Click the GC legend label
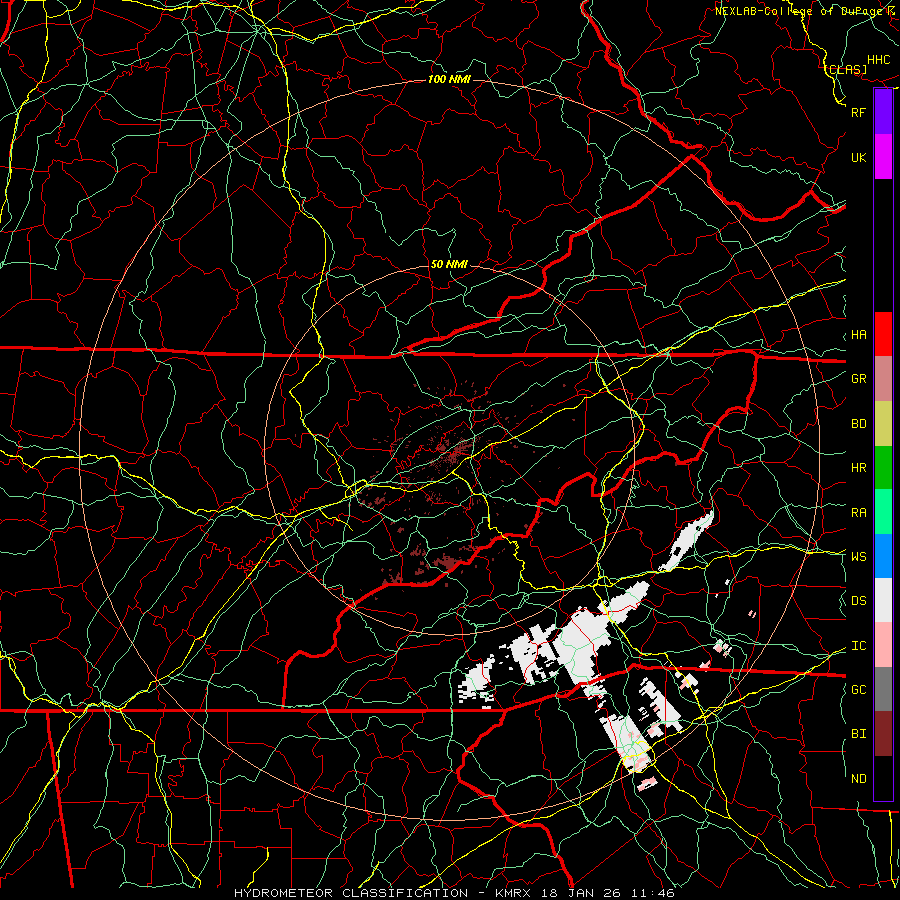This screenshot has width=900, height=900. (858, 690)
